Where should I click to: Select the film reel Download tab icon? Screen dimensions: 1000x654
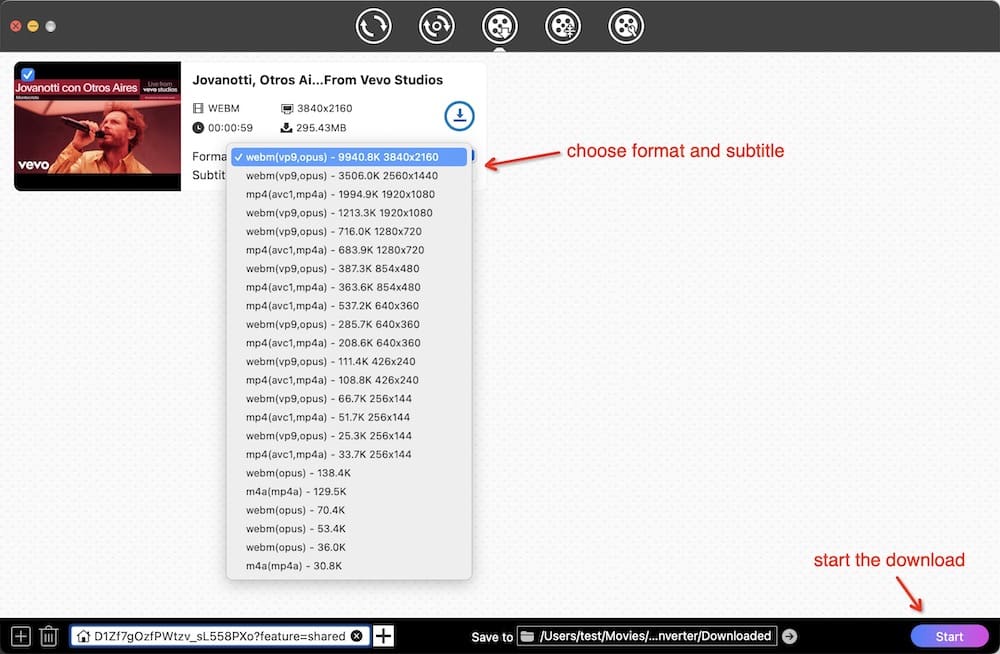(x=500, y=26)
